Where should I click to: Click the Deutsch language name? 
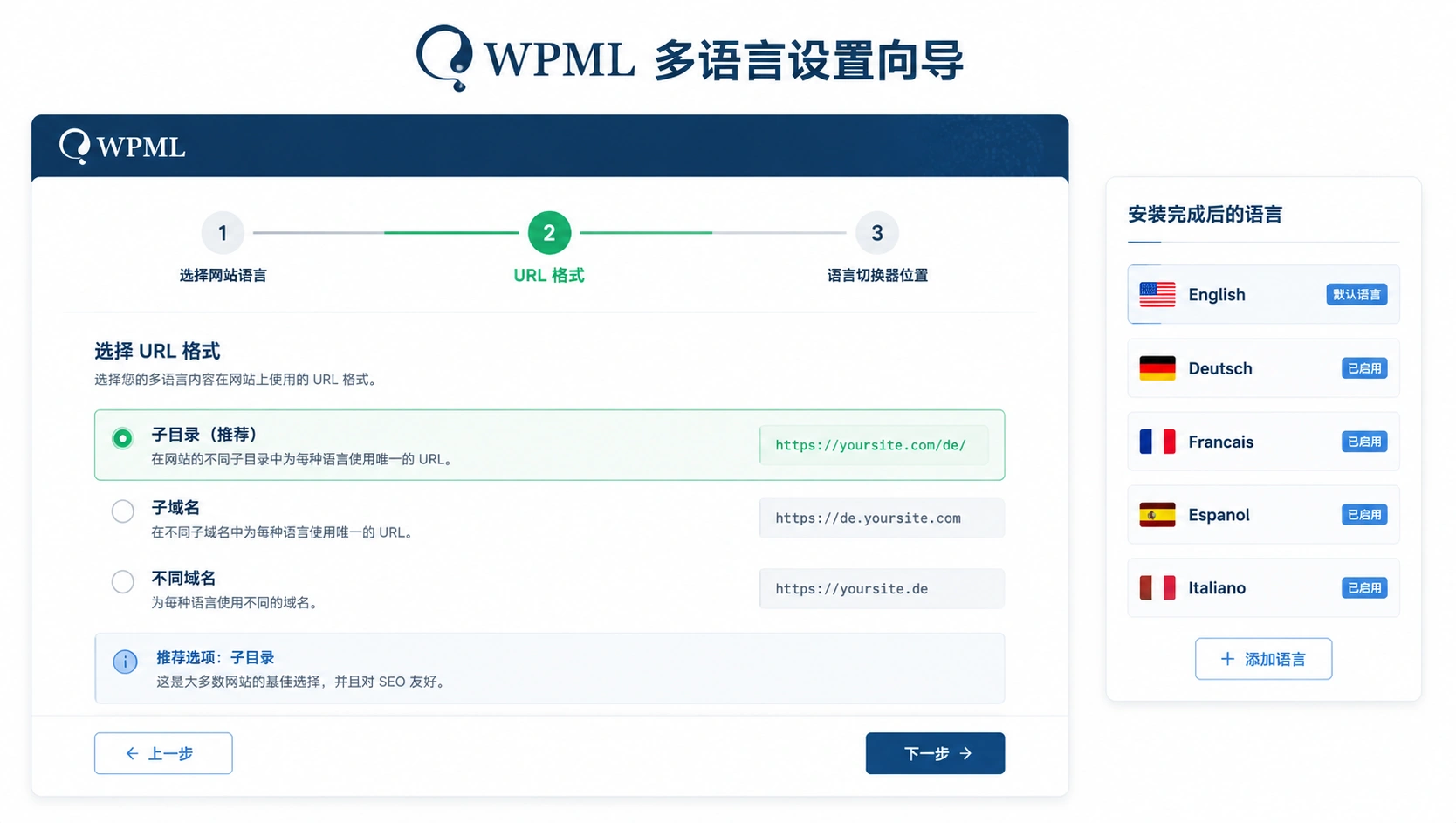pos(1220,368)
